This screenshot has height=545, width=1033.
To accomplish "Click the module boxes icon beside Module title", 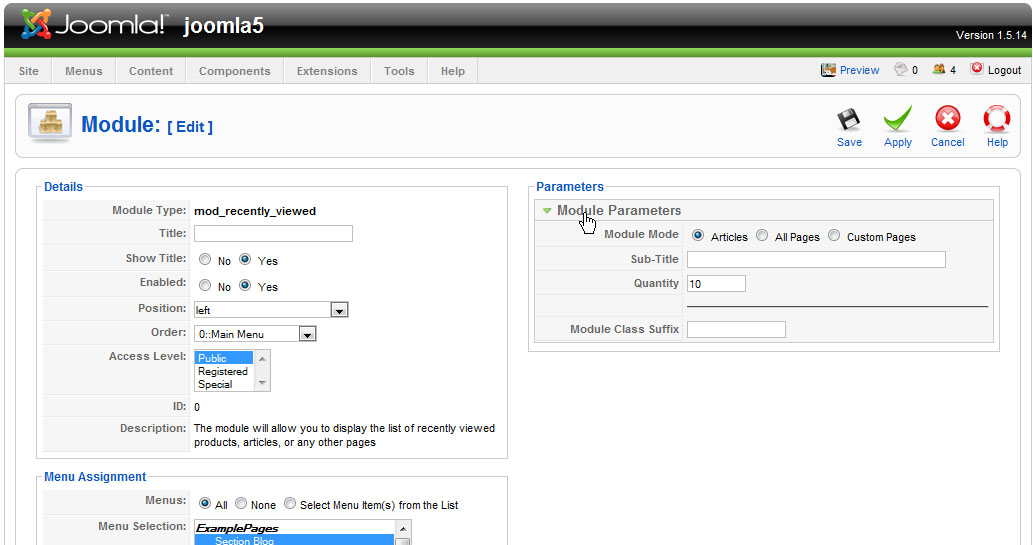I will click(x=50, y=123).
